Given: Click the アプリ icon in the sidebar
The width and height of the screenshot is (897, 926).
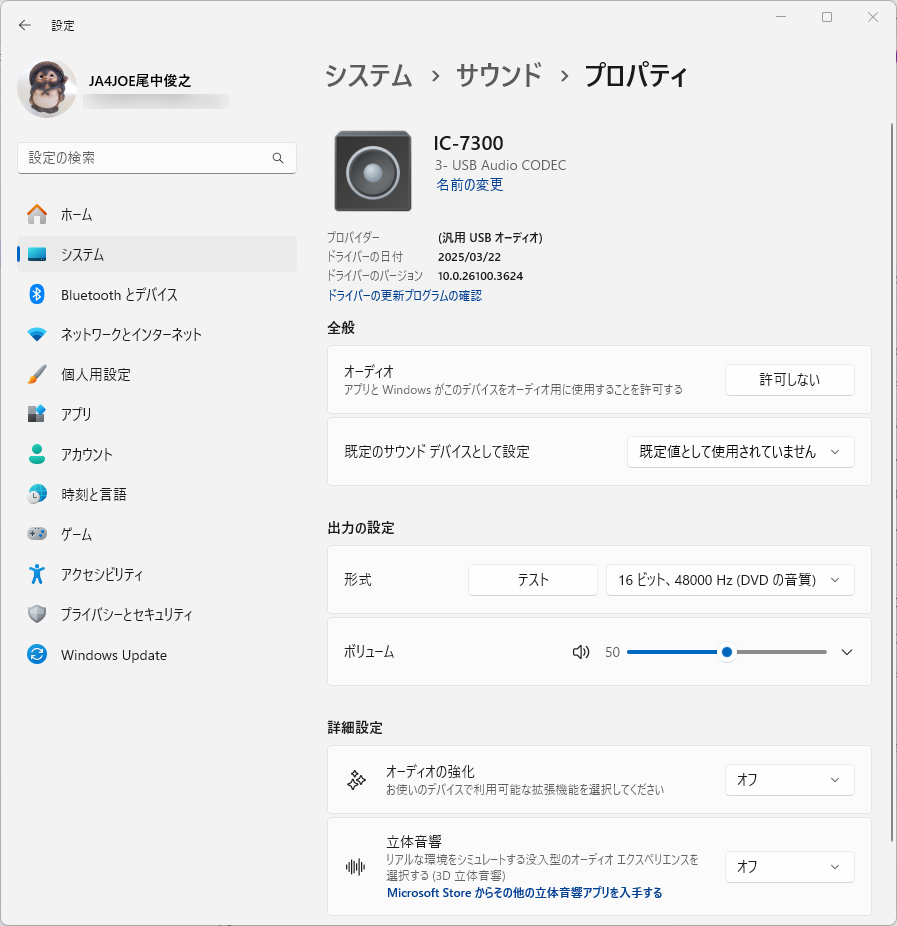Looking at the screenshot, I should click(x=37, y=414).
